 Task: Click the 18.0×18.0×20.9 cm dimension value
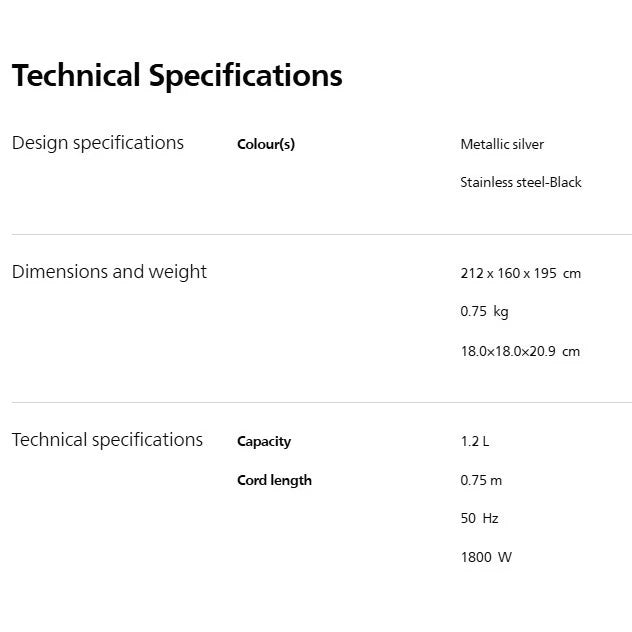click(519, 352)
